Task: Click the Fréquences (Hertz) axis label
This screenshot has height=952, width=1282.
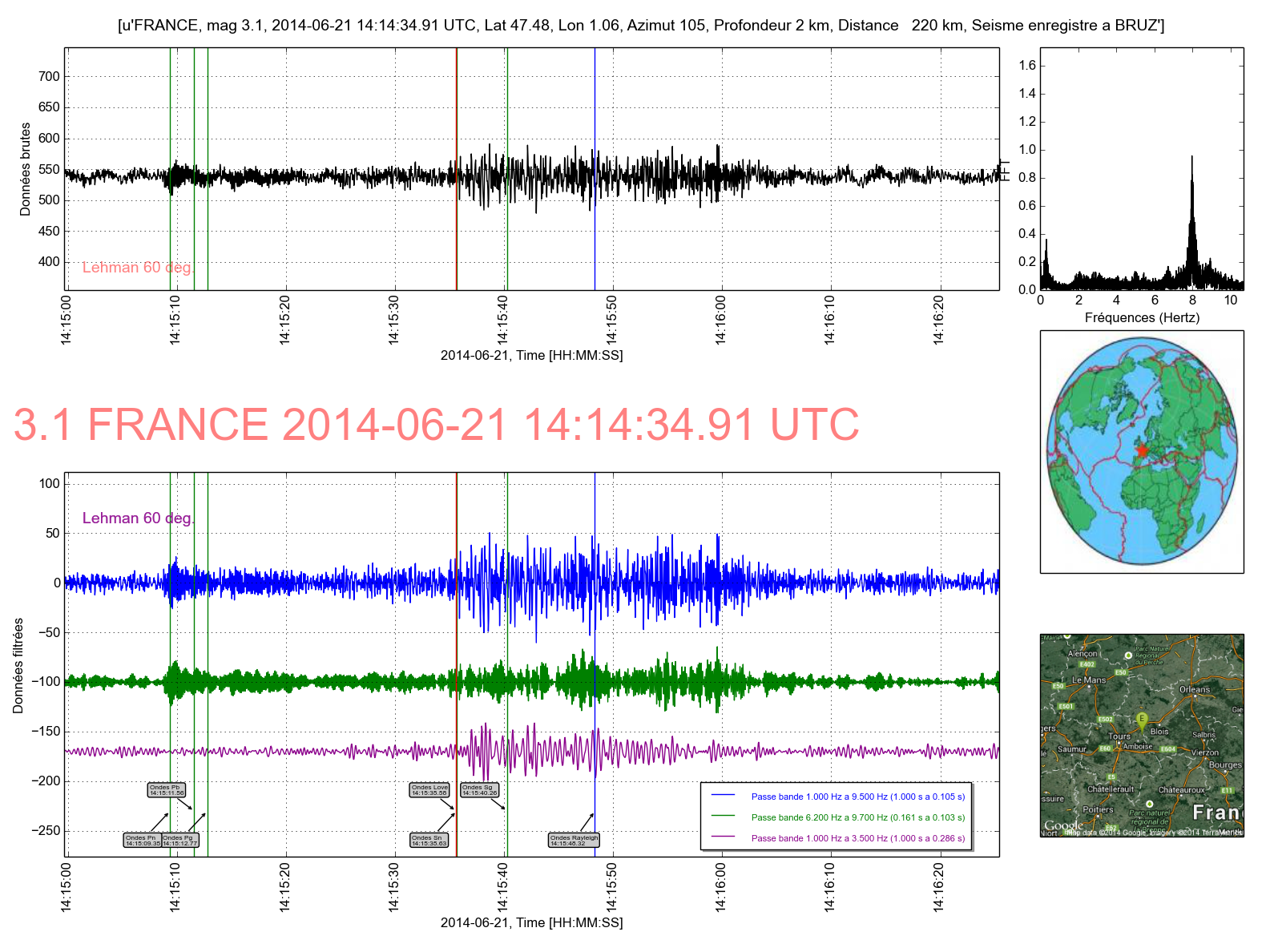Action: pyautogui.click(x=1142, y=317)
